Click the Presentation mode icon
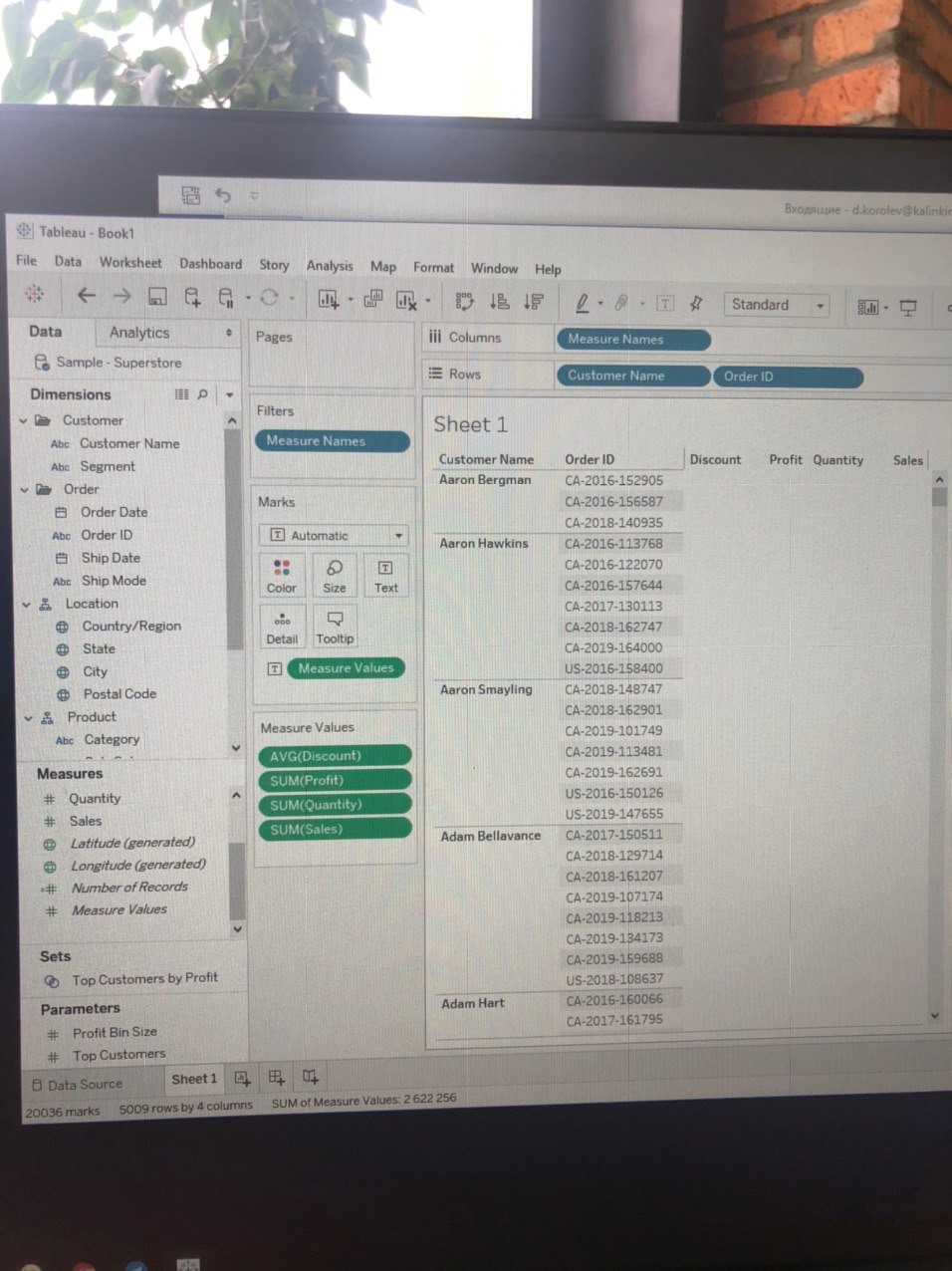Viewport: 952px width, 1271px height. click(x=908, y=308)
